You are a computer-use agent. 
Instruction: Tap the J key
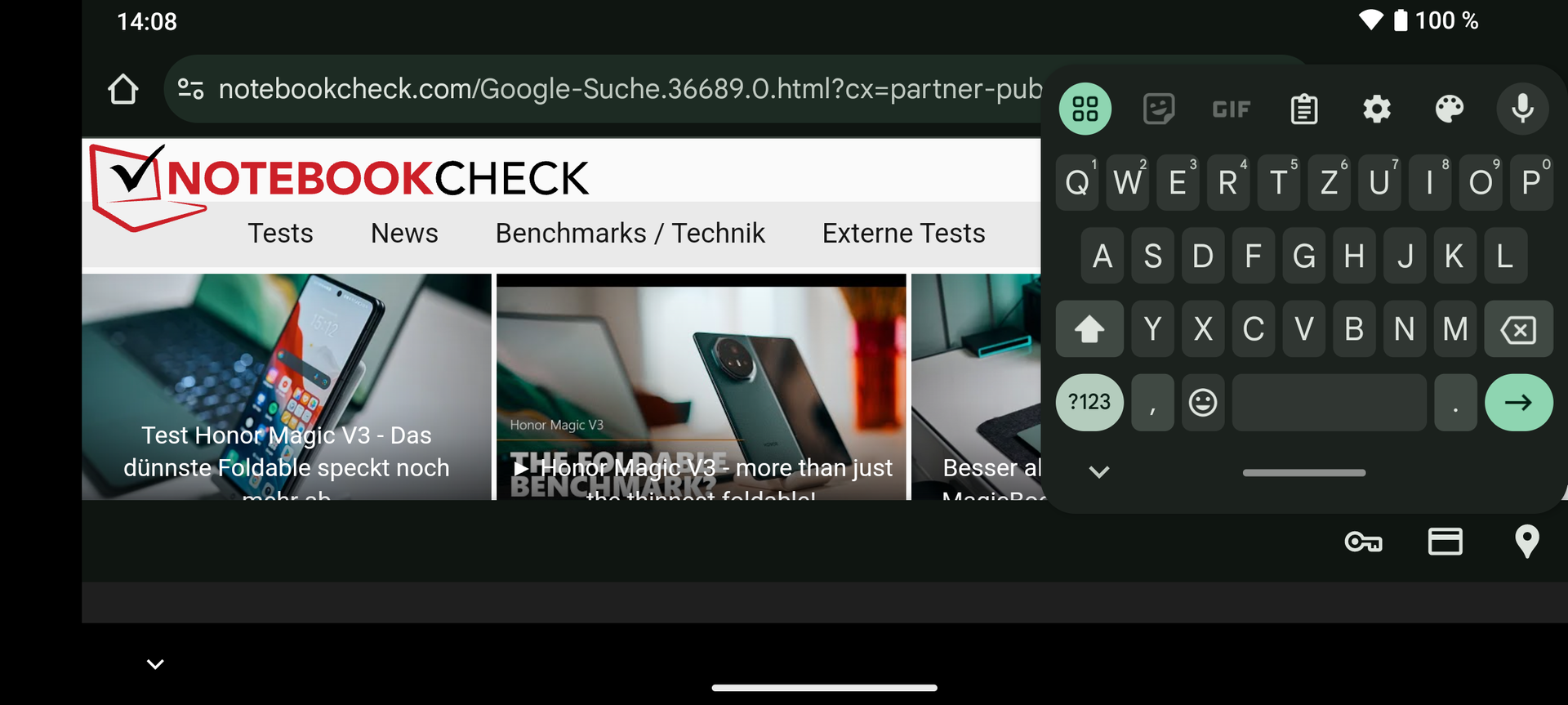click(x=1405, y=256)
